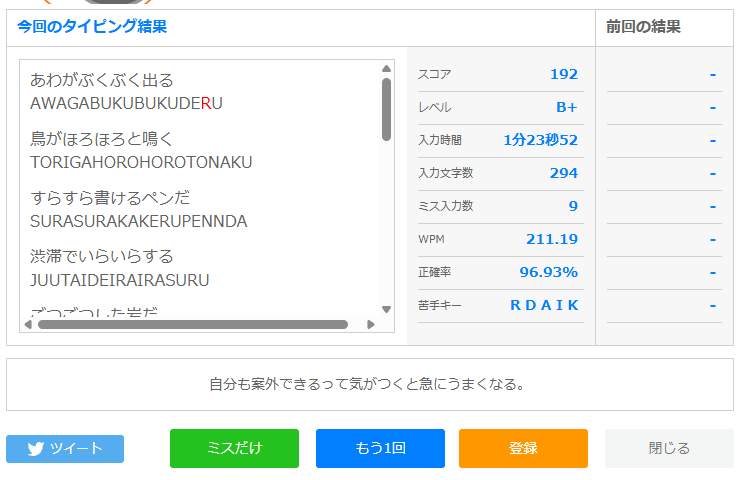737x480 pixels.
Task: Click the scroll right arrow of horizontal scrollbar
Action: click(x=370, y=324)
